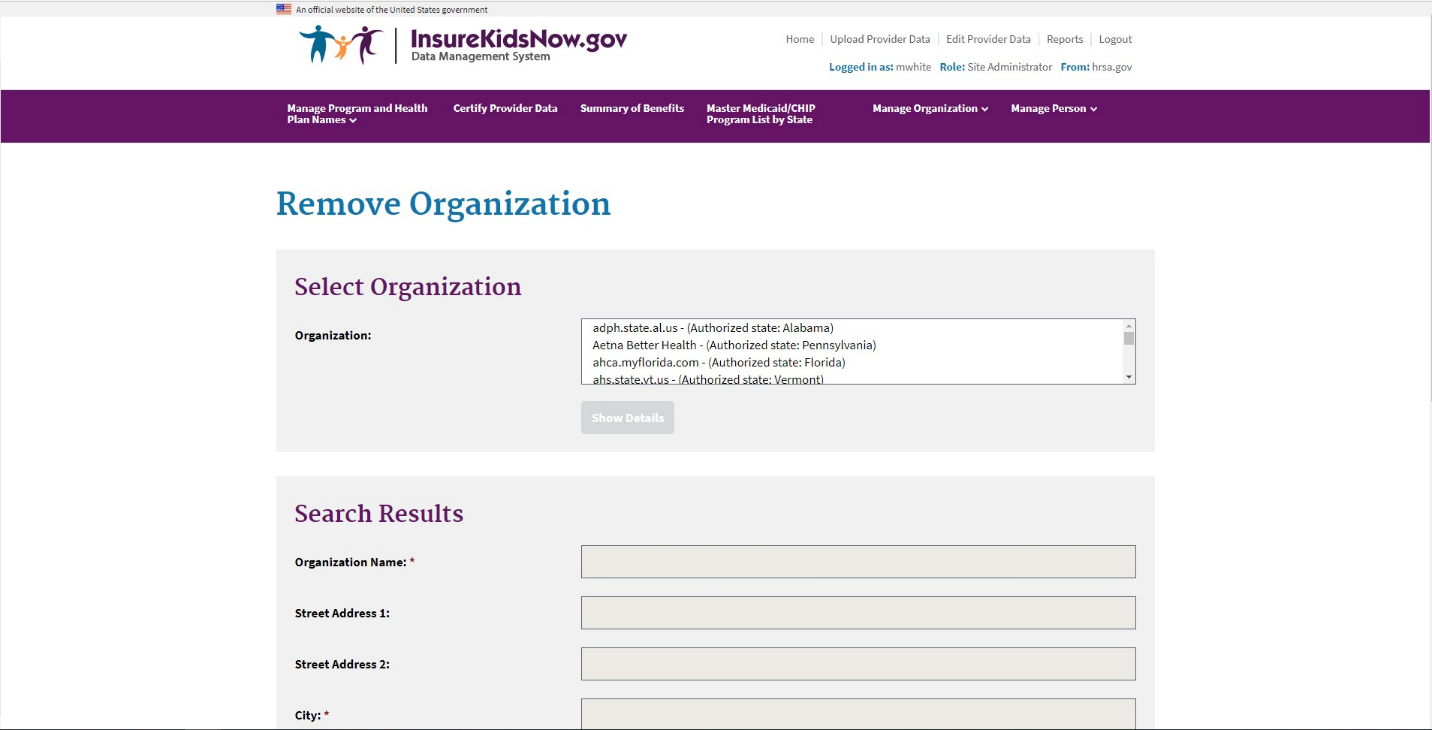1432x730 pixels.
Task: Go to Reports page
Action: pos(1065,39)
